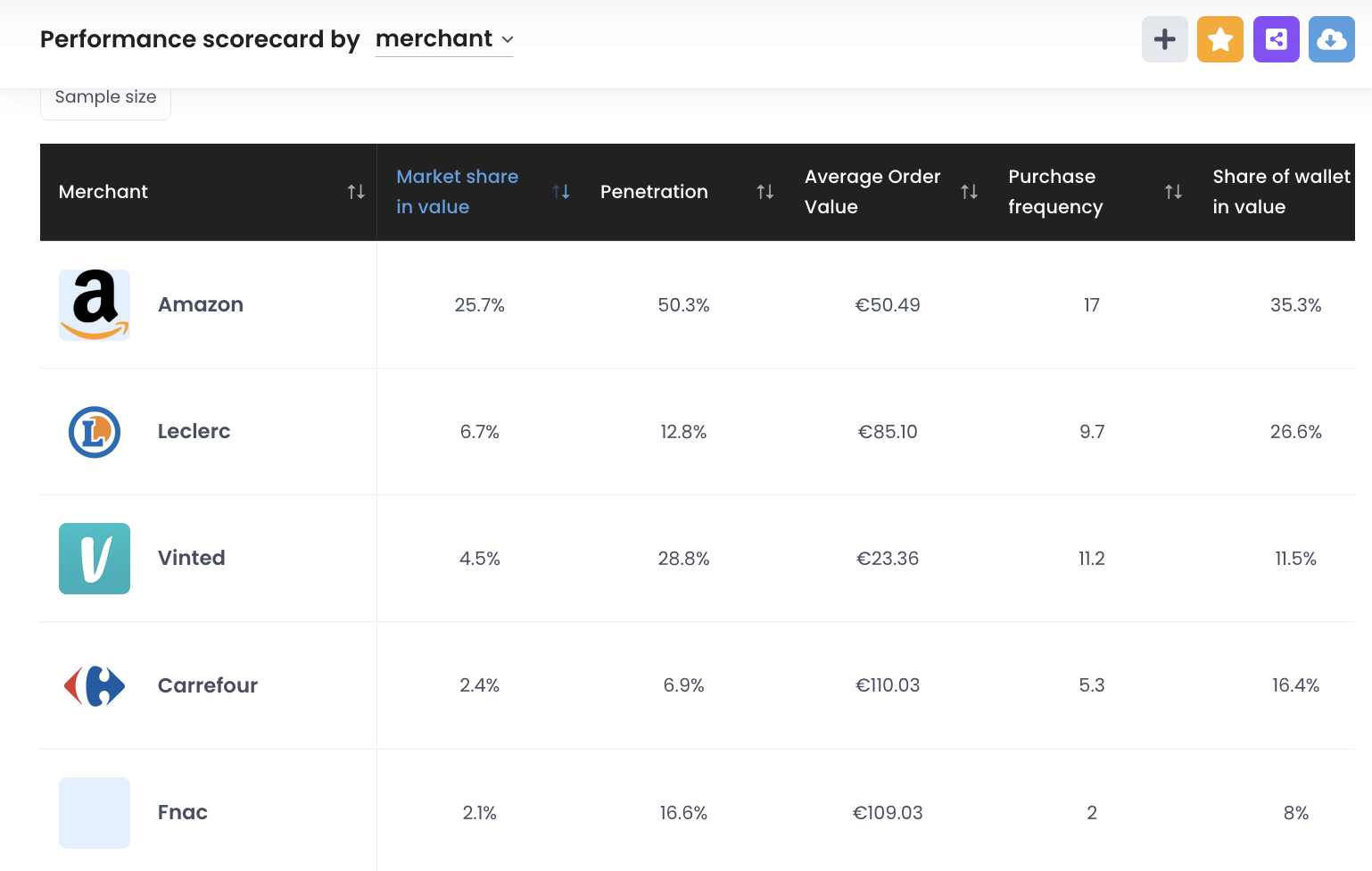Click Amazon's 35.3% share of wallet
This screenshot has height=871, width=1372.
[x=1296, y=305]
